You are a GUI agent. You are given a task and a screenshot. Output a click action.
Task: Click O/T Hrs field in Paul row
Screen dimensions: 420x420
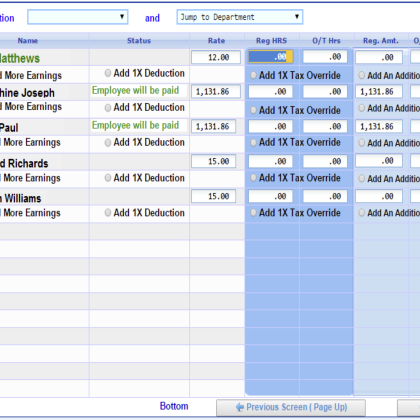[325, 126]
